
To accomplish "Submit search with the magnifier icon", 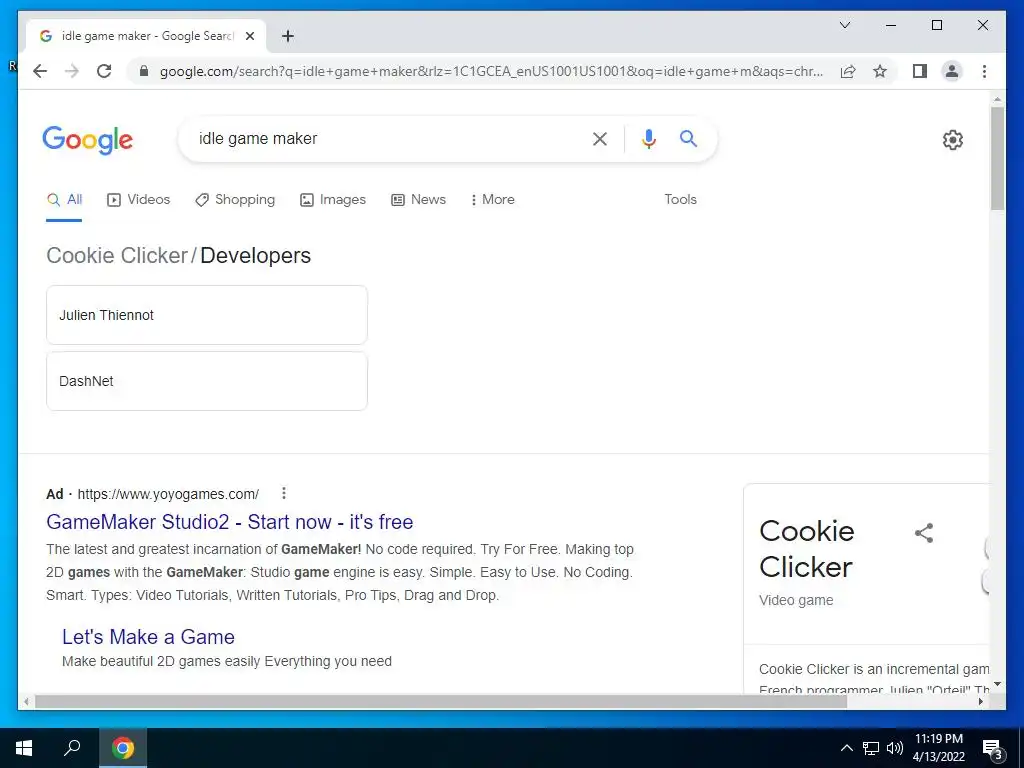I will point(688,138).
